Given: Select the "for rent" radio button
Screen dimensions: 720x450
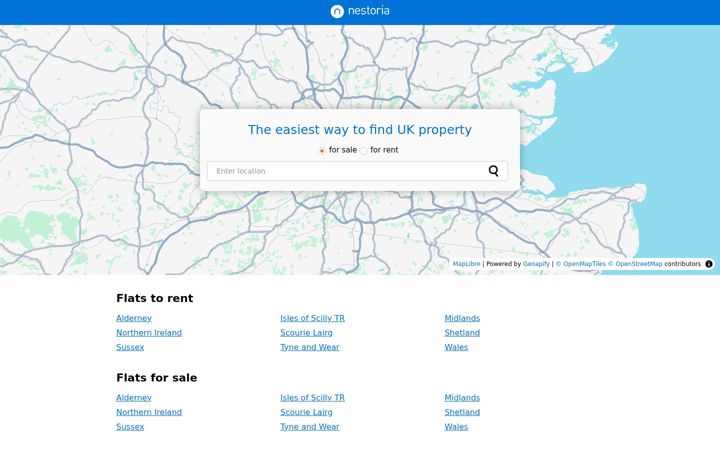Looking at the screenshot, I should 364,151.
